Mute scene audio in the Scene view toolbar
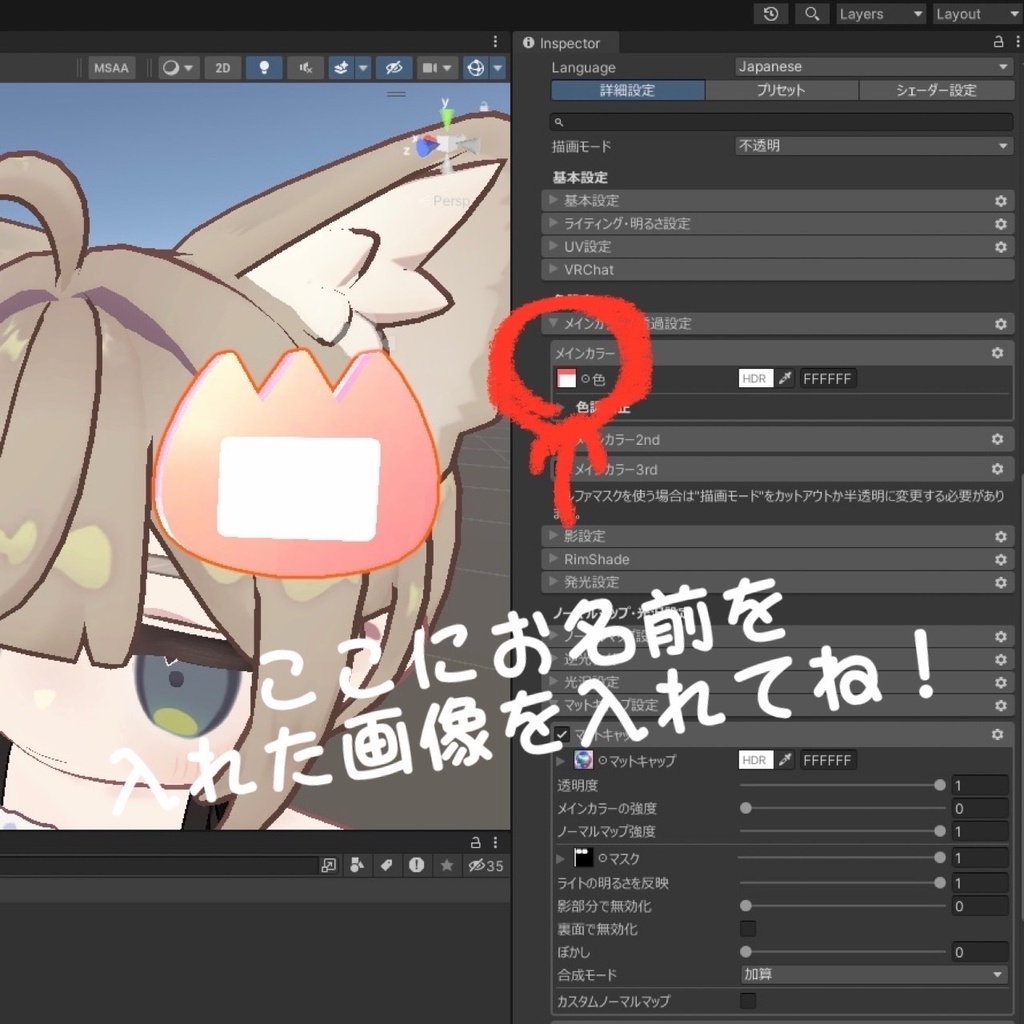Viewport: 1024px width, 1024px height. coord(303,68)
